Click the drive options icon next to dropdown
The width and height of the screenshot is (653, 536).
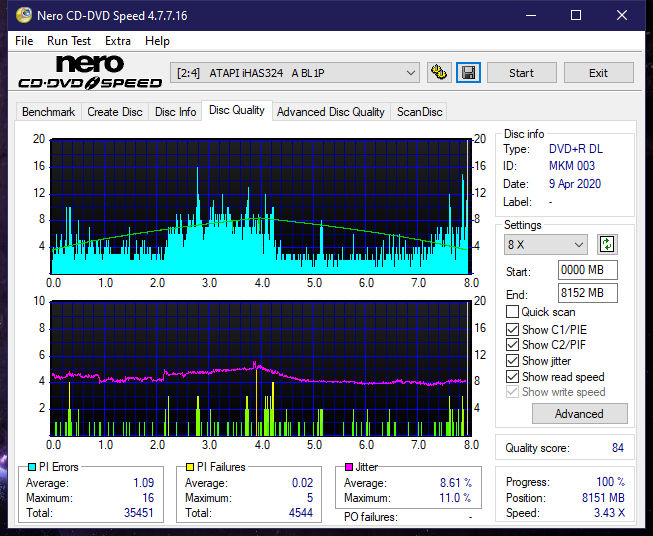click(439, 73)
